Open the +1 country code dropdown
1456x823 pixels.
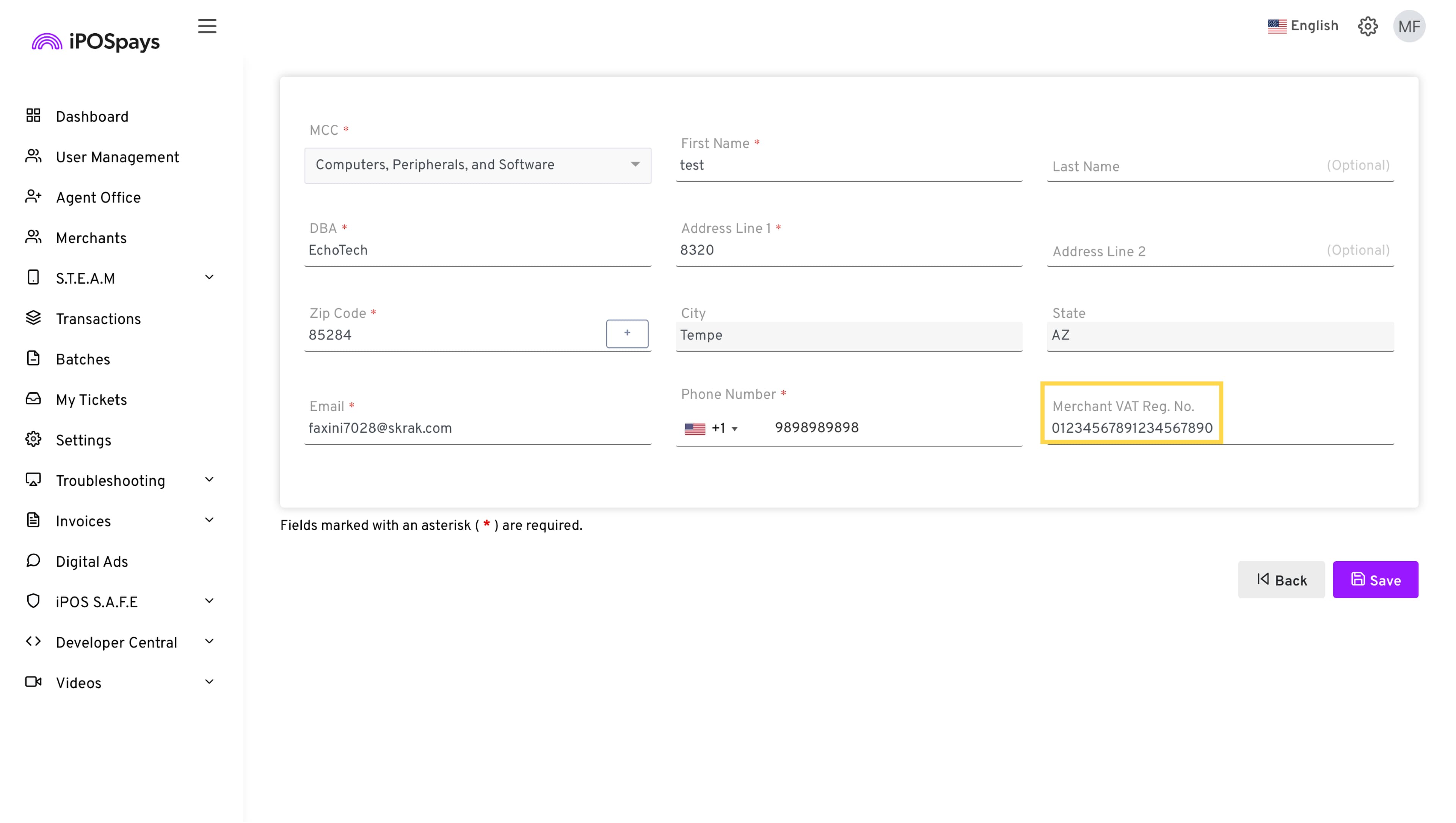[x=725, y=429]
